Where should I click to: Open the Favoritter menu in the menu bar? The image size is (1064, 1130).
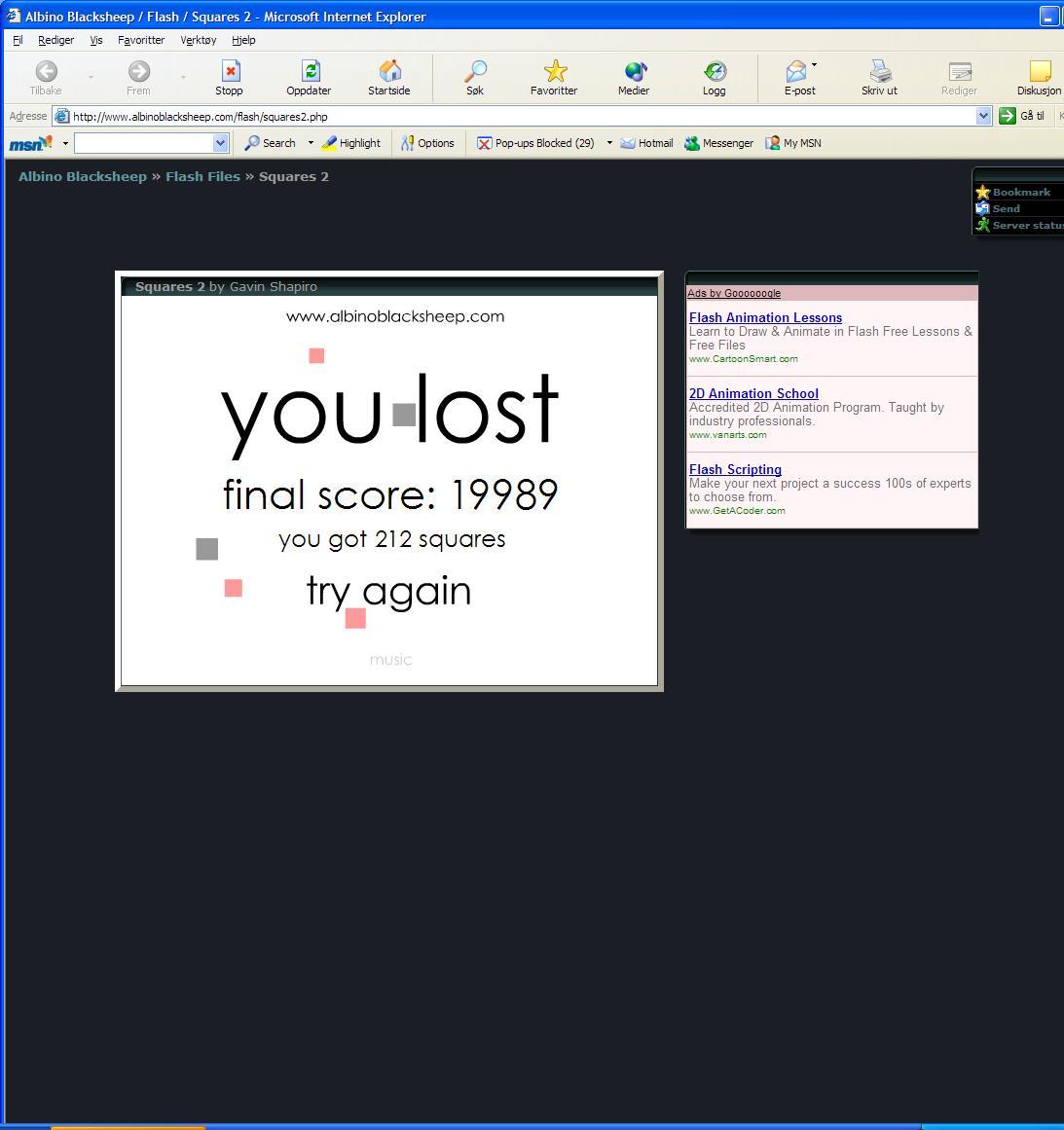(x=141, y=40)
